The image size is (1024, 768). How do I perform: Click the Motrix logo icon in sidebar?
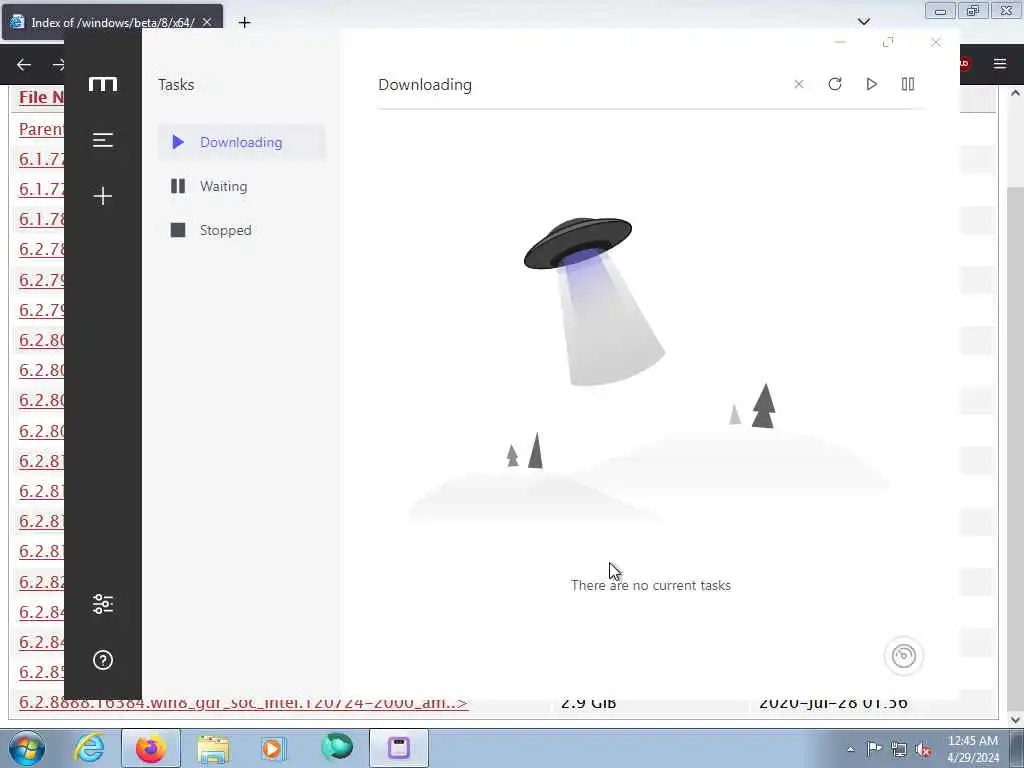tap(103, 84)
